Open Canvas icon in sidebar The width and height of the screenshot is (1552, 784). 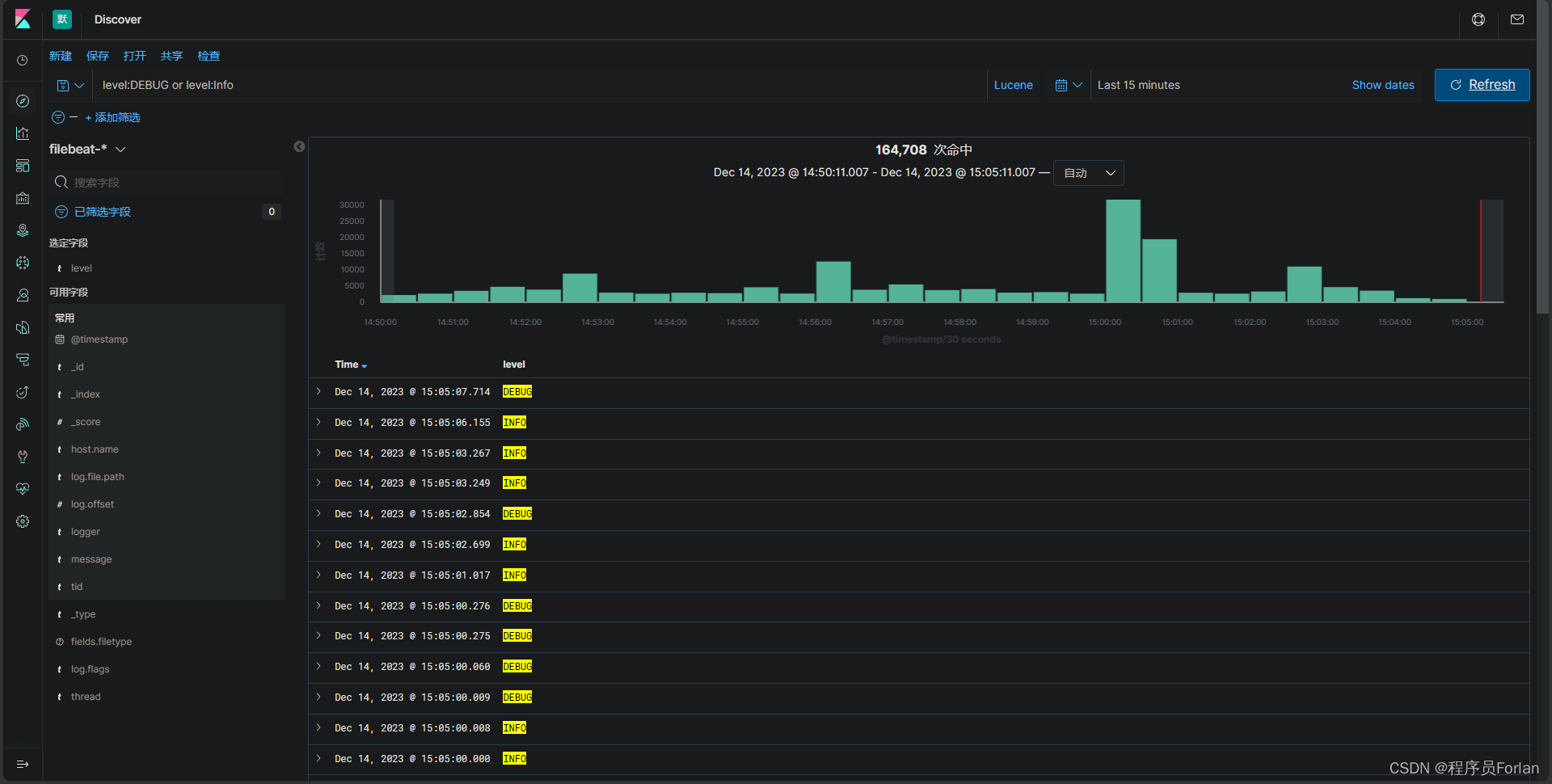click(23, 198)
